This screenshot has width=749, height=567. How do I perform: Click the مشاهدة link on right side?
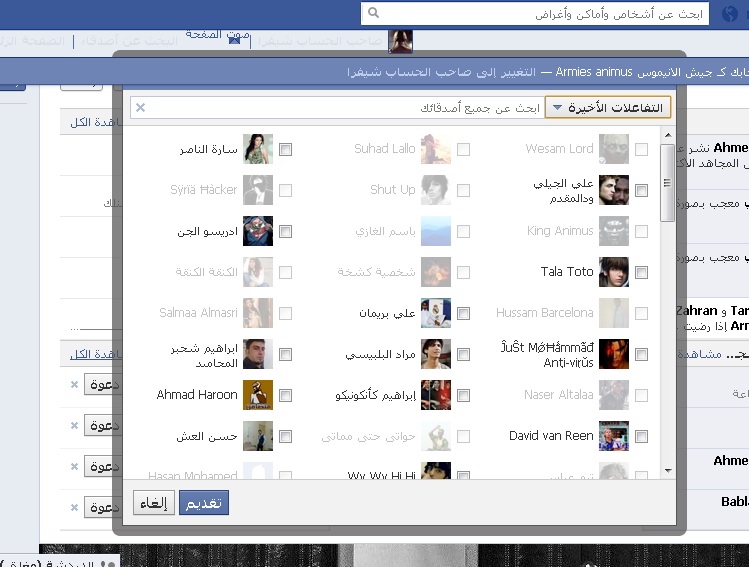700,354
